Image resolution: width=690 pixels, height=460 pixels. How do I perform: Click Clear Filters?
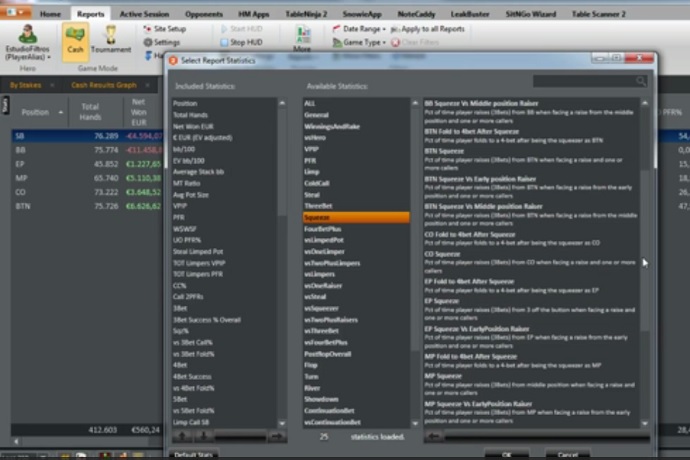click(415, 42)
